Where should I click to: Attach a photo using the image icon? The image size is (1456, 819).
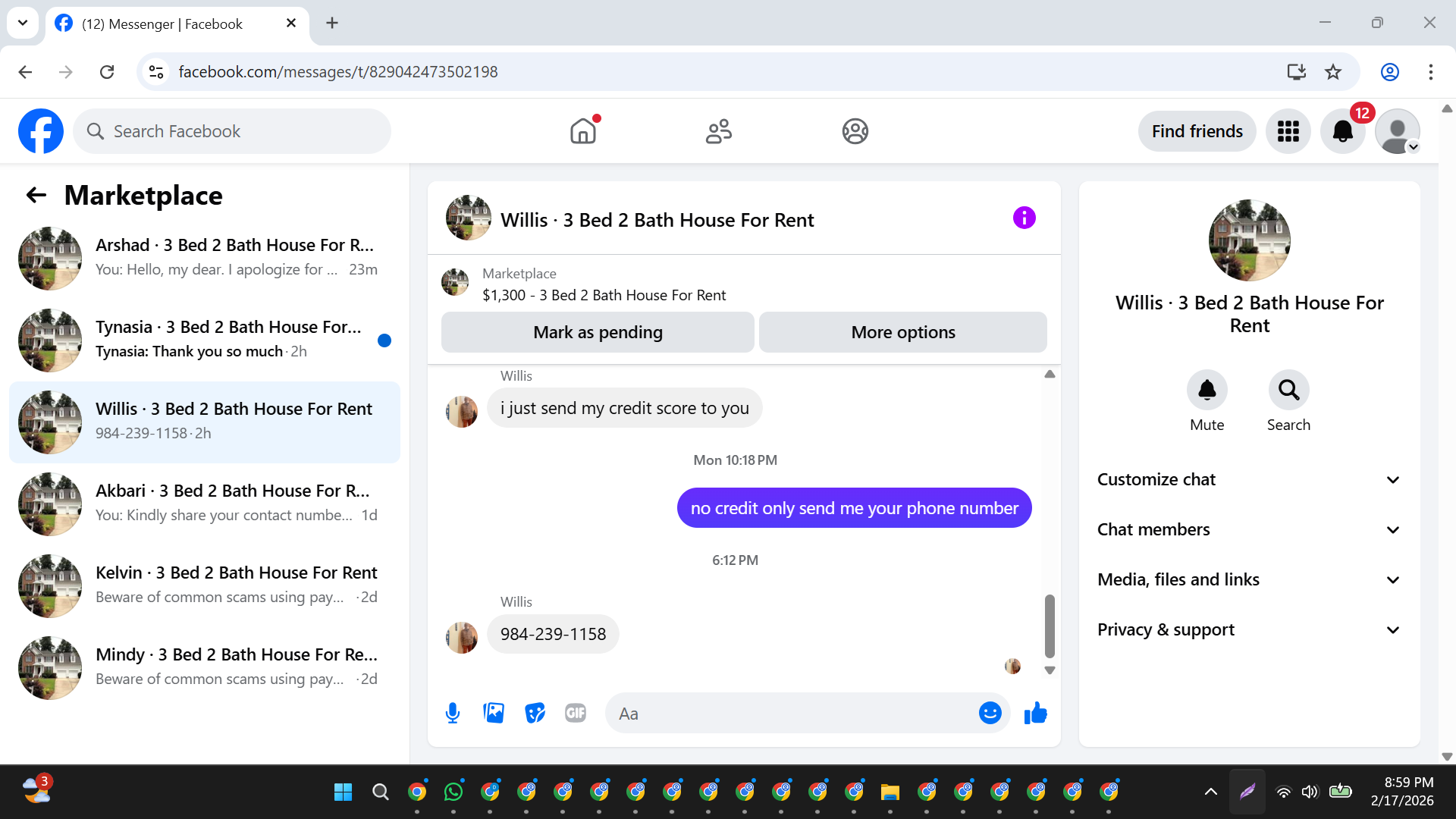point(494,713)
